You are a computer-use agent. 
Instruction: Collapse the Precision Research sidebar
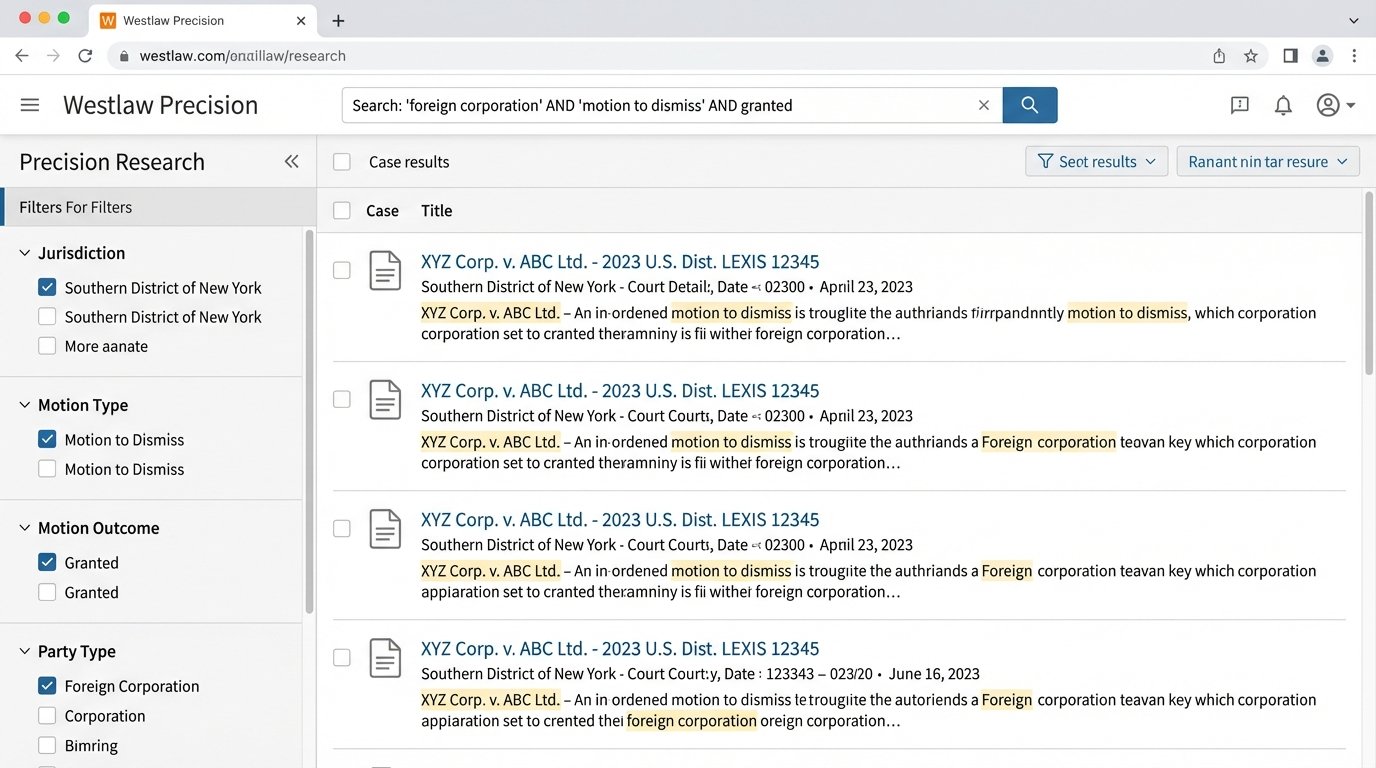click(291, 160)
